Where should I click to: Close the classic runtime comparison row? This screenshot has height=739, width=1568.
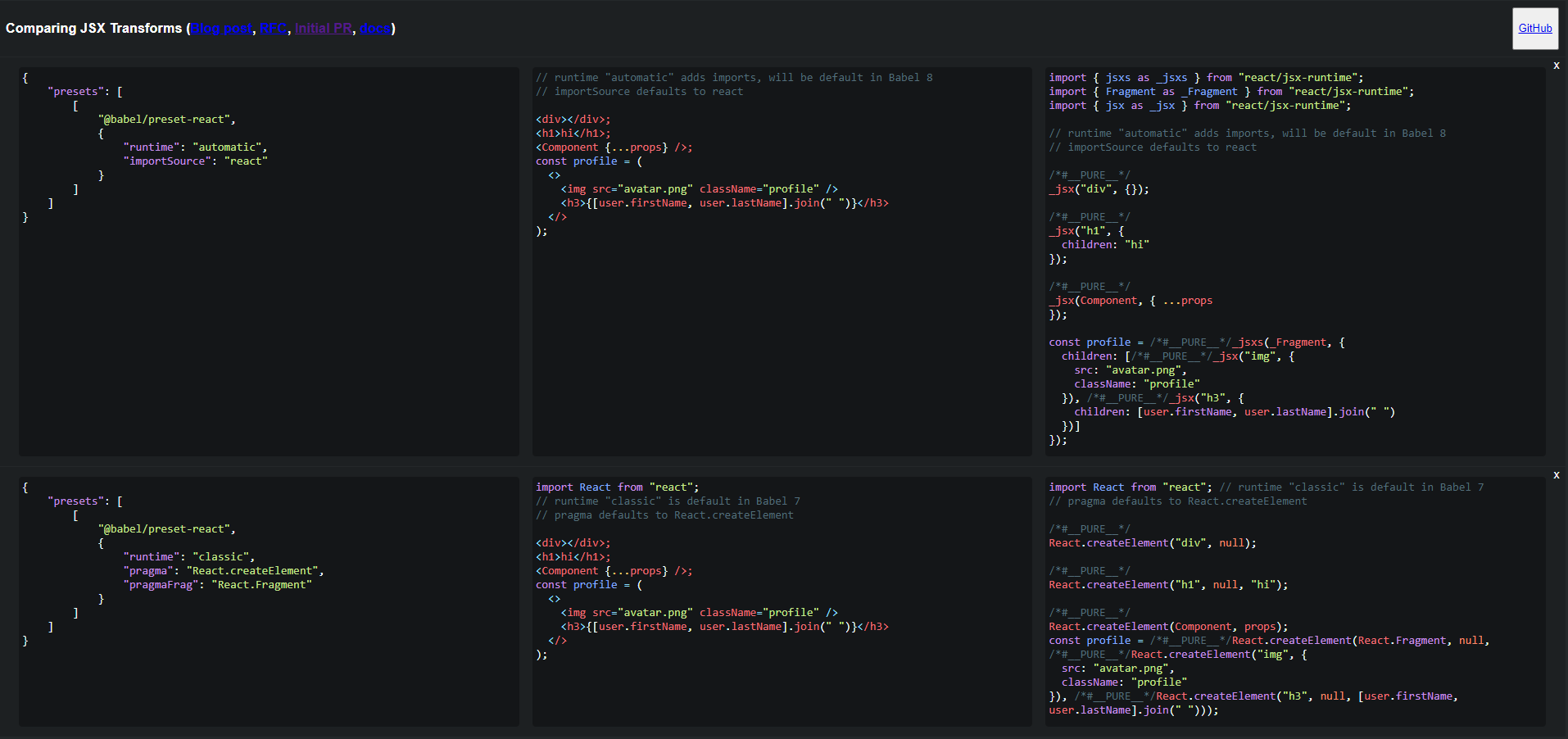[1557, 474]
